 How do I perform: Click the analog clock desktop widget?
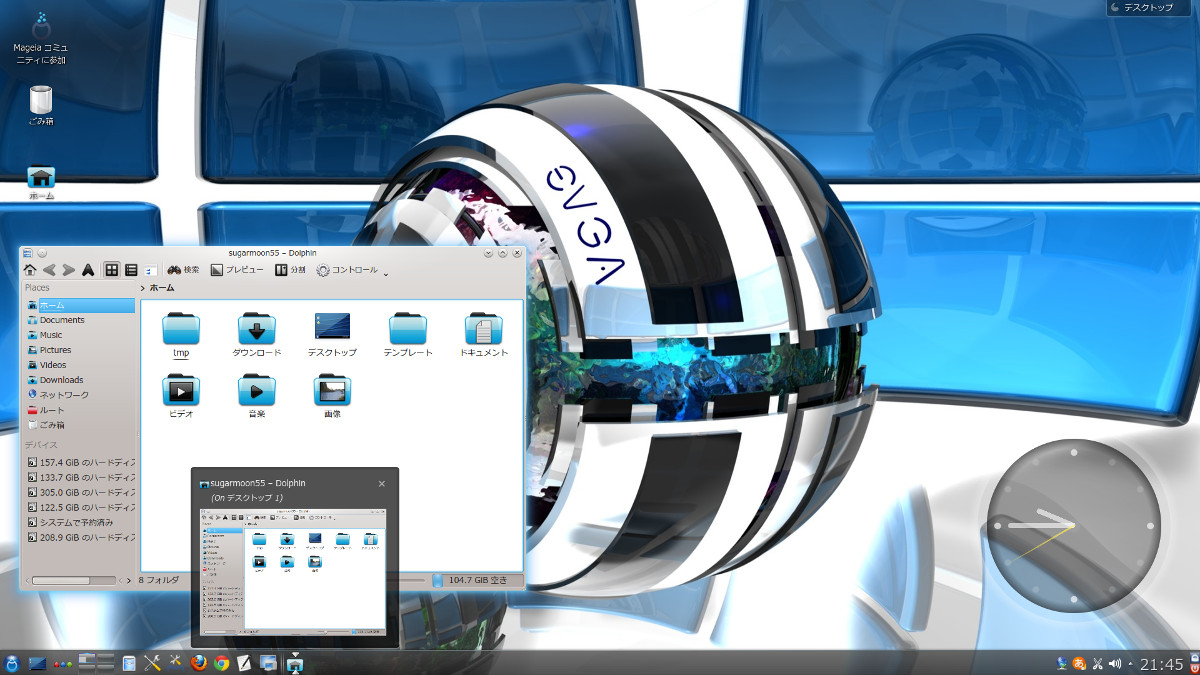pos(1074,525)
